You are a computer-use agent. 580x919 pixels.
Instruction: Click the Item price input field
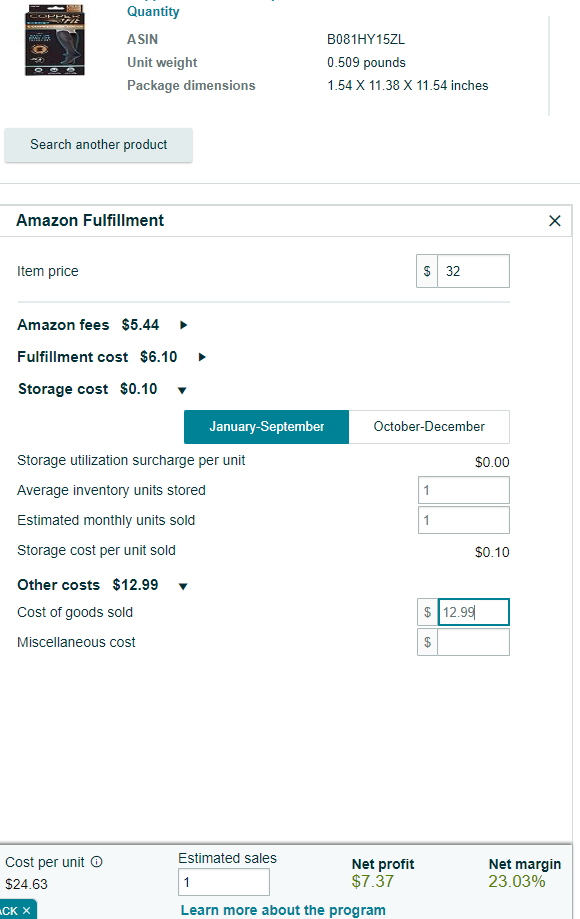click(x=473, y=271)
